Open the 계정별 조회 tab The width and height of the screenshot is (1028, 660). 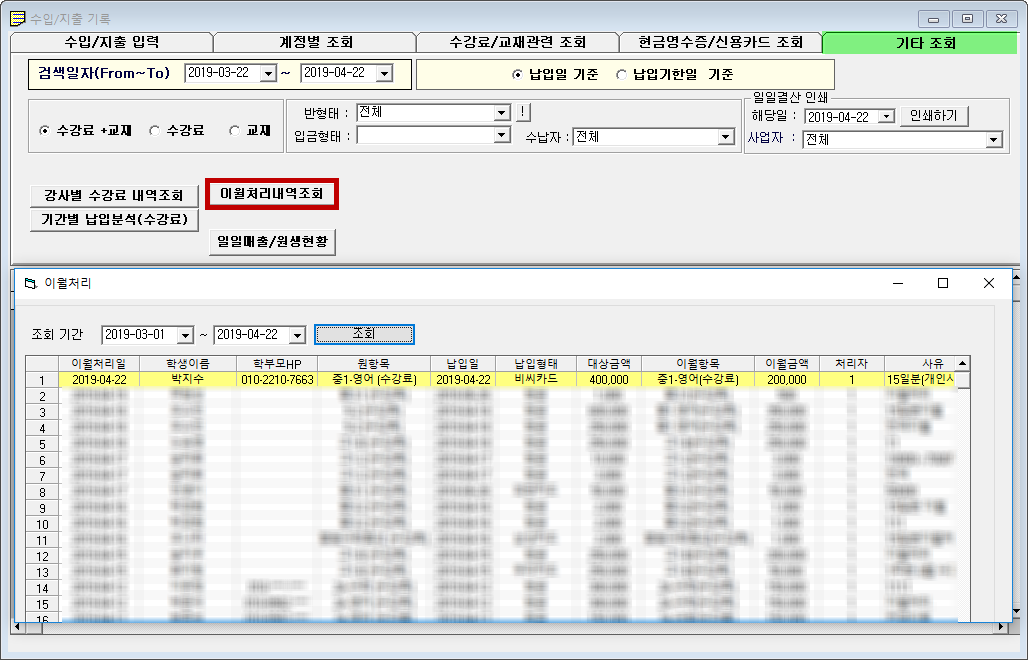(315, 43)
